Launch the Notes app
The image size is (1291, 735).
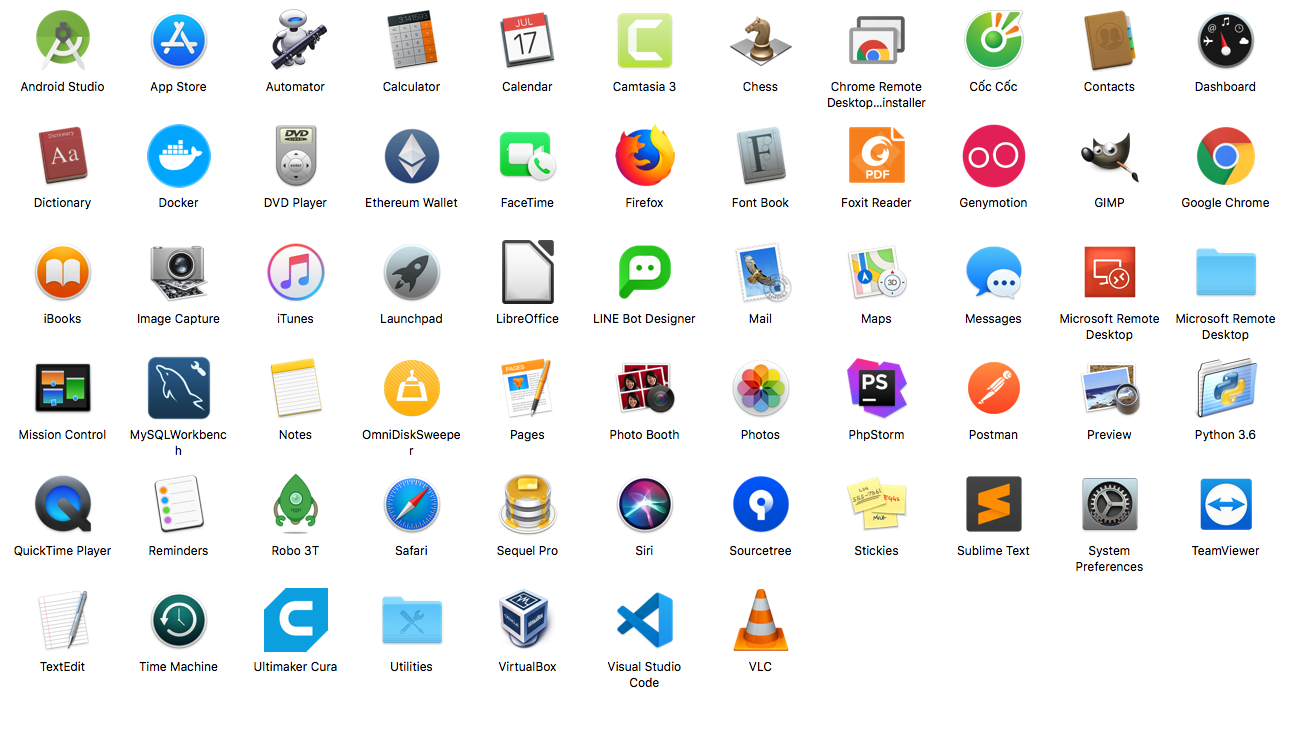tap(295, 388)
